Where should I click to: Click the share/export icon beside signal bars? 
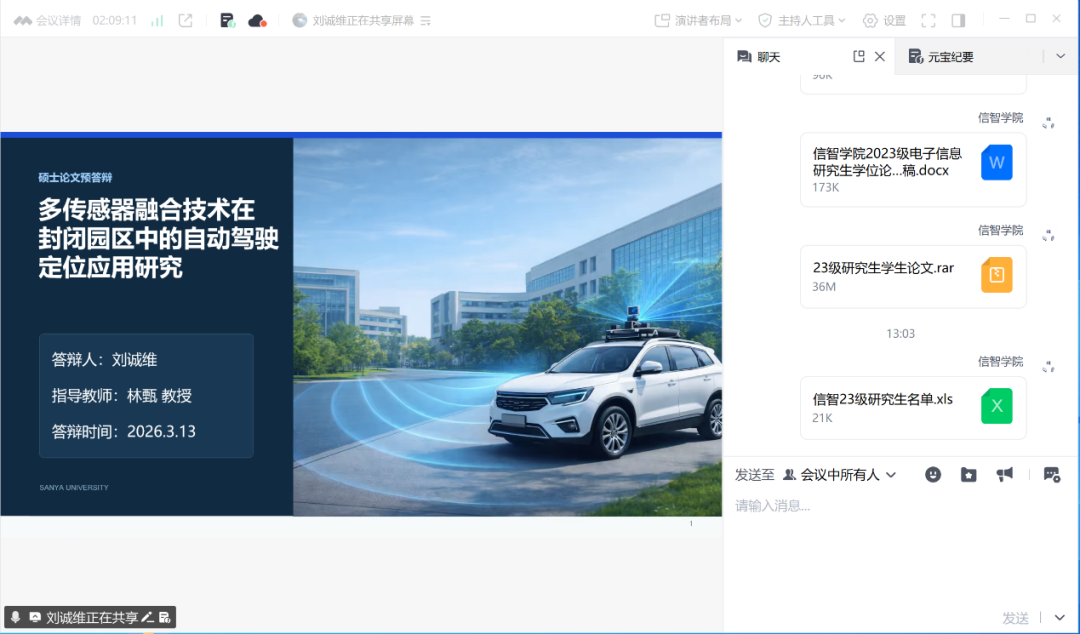click(185, 20)
